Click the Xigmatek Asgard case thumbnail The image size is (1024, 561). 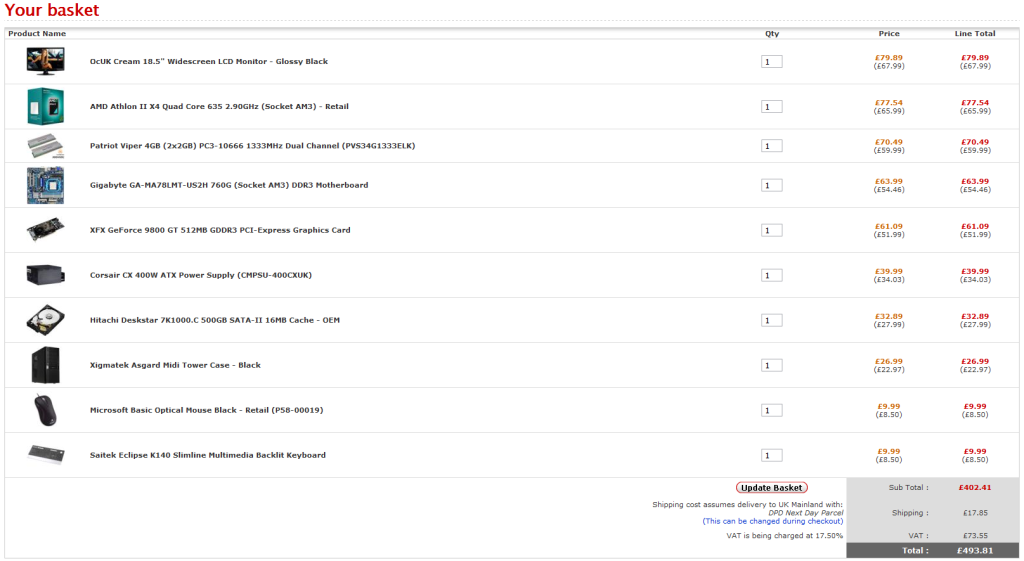(x=45, y=365)
